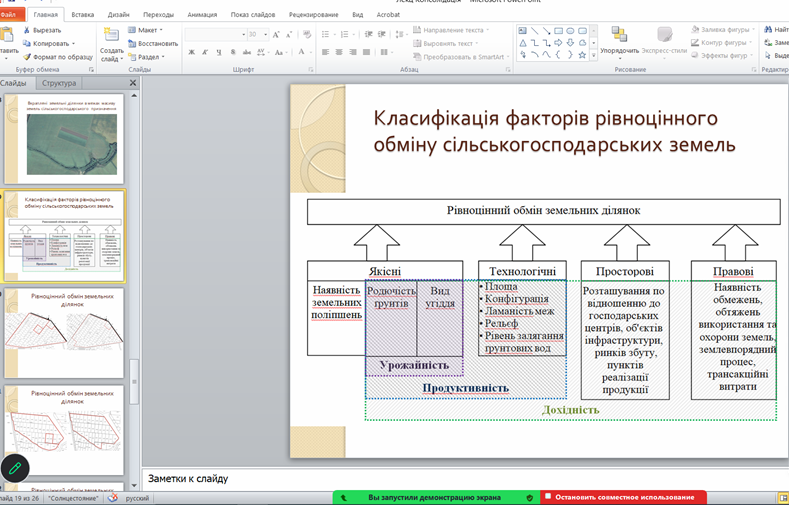Viewport: 789px width, 505px height.
Task: Open the Файл button
Action: coord(9,15)
